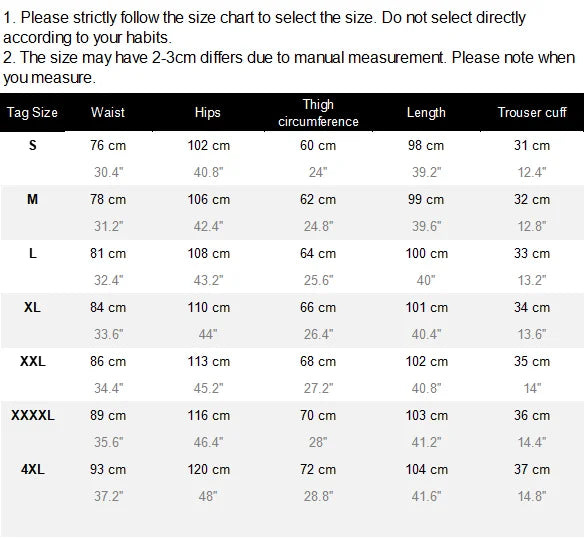Select the XXL size row label
The image size is (584, 538).
click(33, 361)
